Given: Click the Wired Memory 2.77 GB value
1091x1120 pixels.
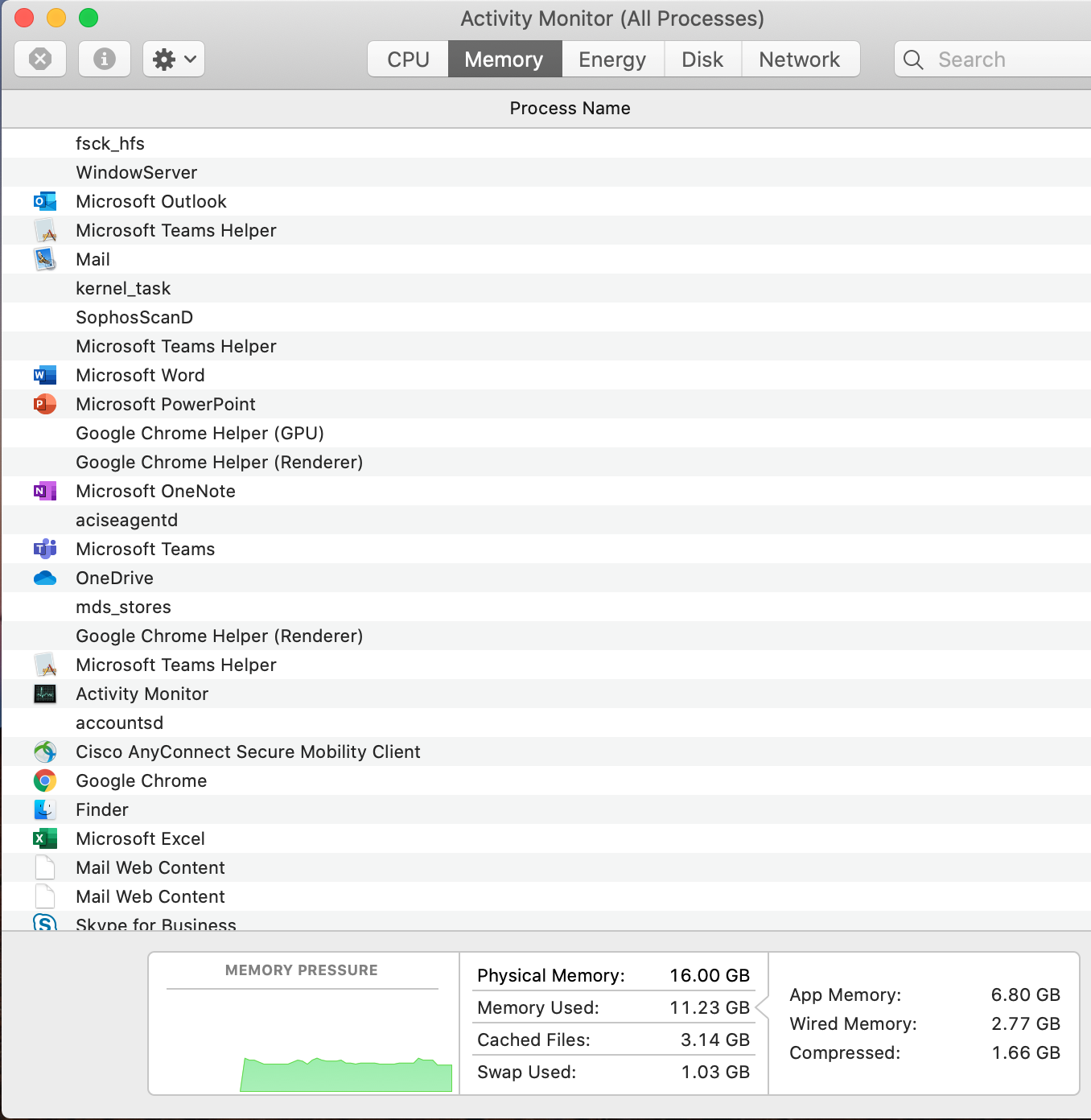Looking at the screenshot, I should 1026,1024.
